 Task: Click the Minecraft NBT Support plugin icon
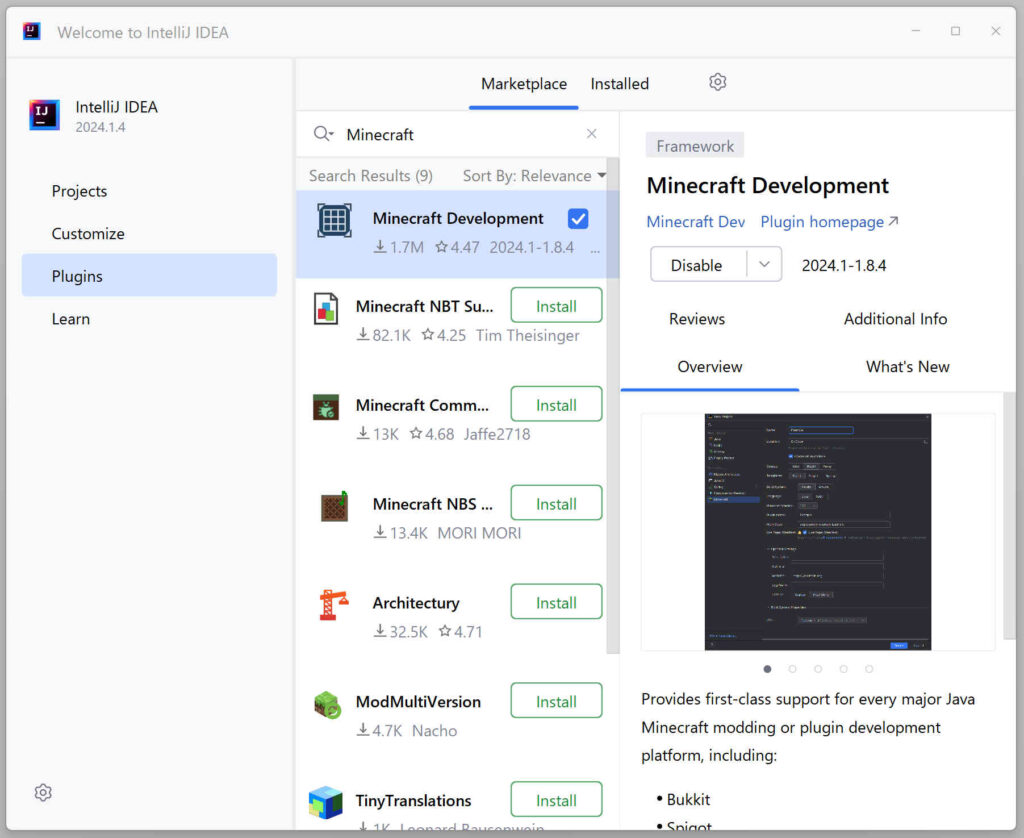tap(326, 308)
